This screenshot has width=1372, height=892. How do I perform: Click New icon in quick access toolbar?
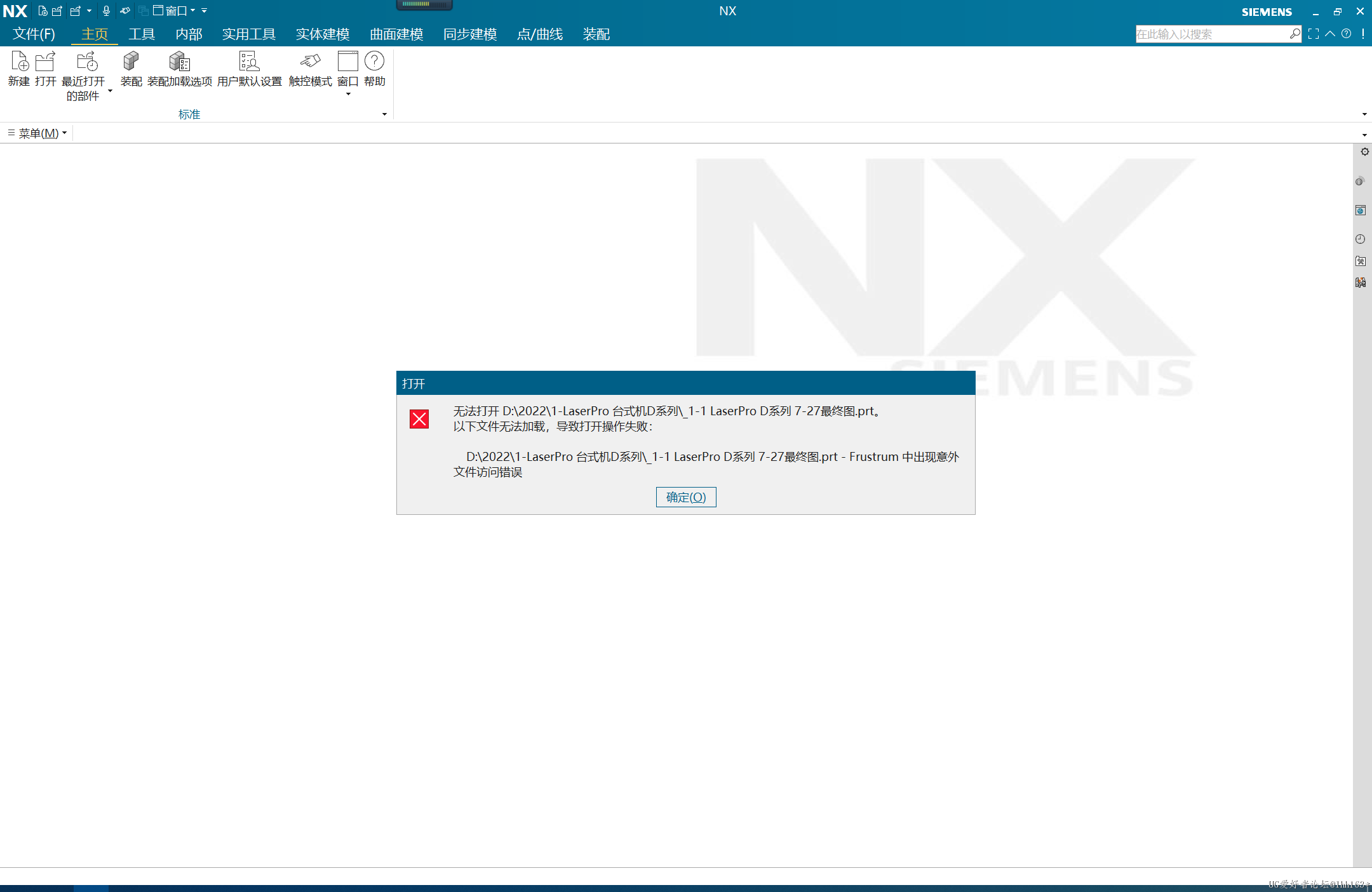(43, 11)
